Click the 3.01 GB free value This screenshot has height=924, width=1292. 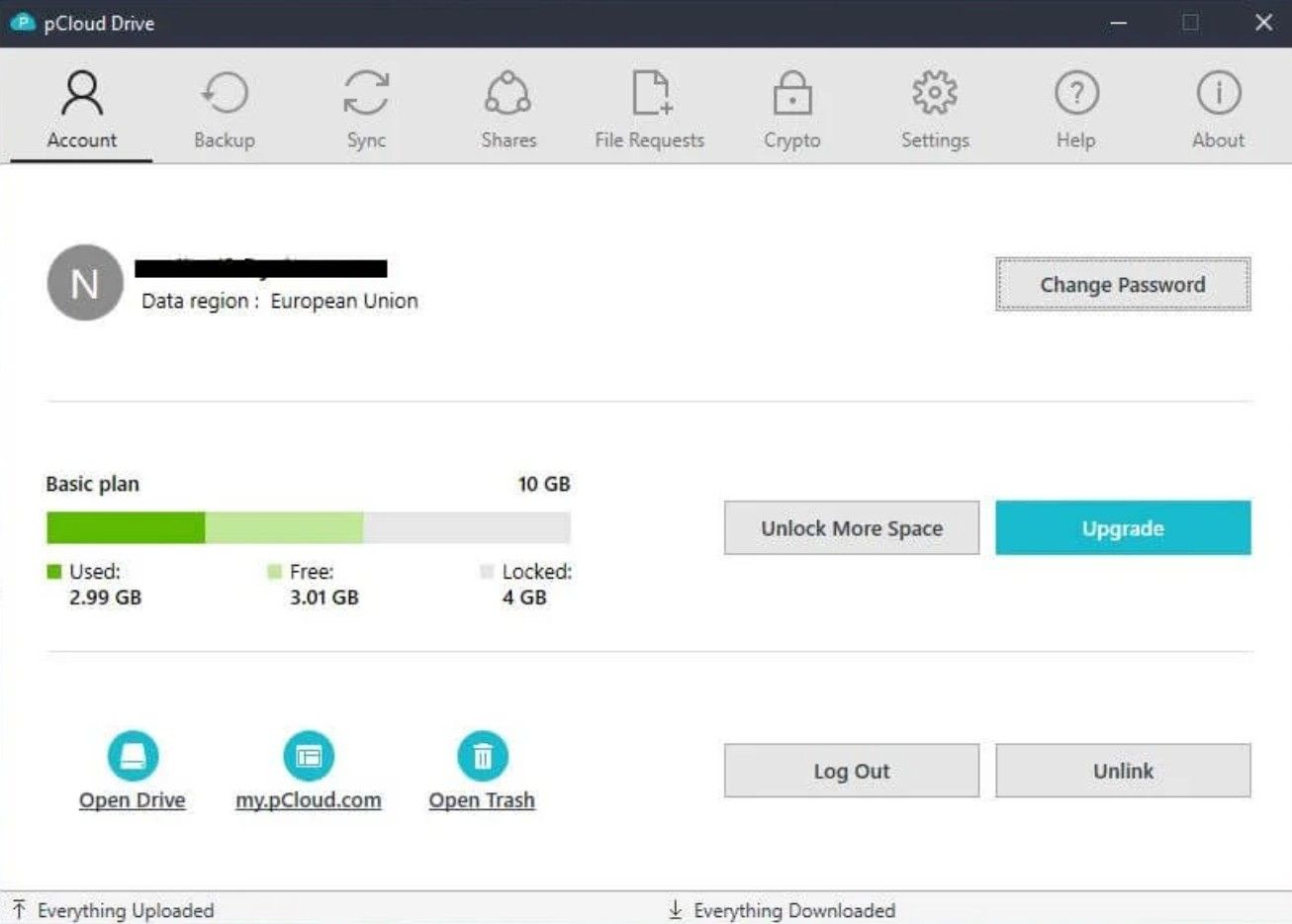[324, 598]
